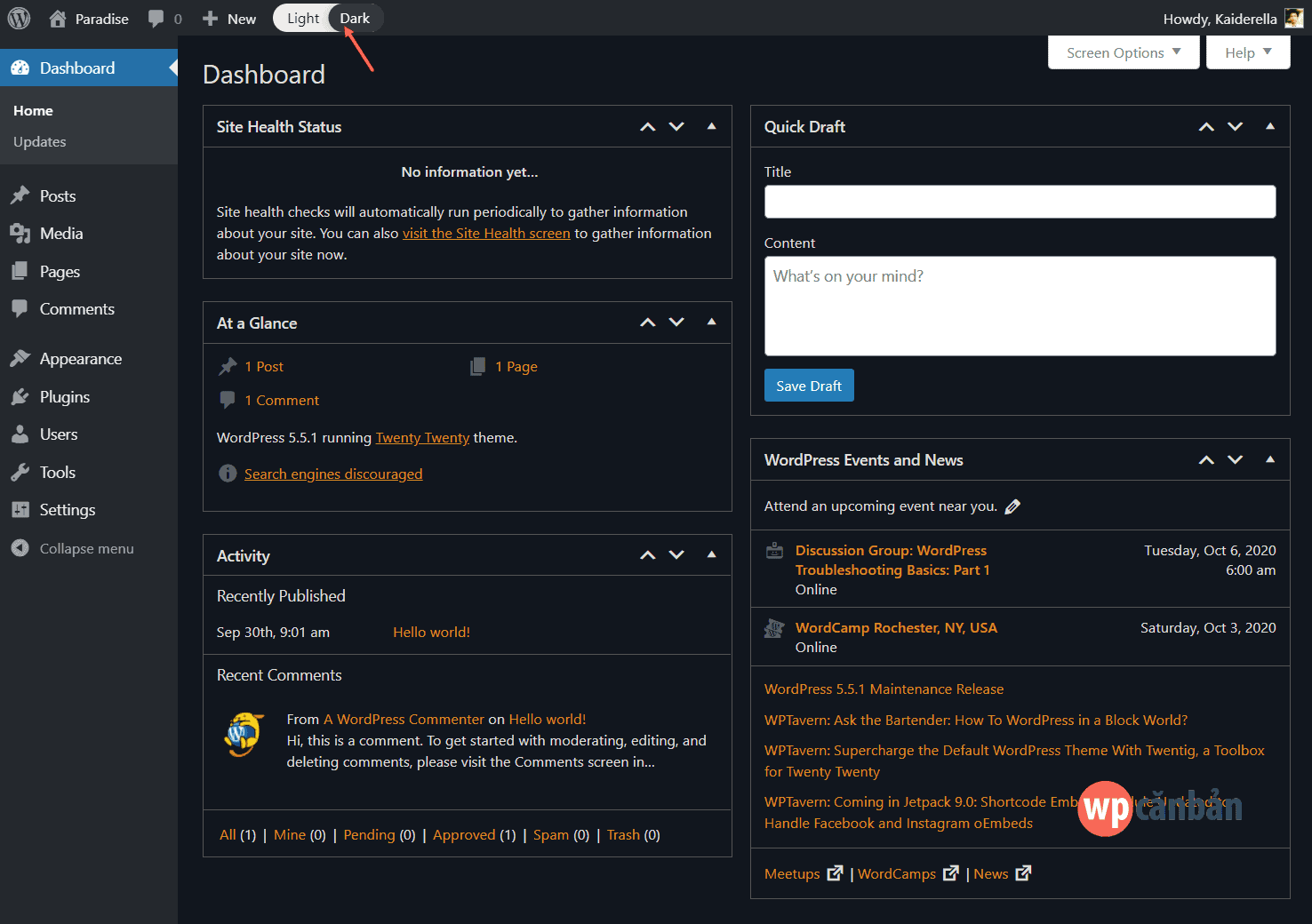Screen dimensions: 1312x924
Task: Click the external link icon beside WordCamps
Action: point(951,872)
